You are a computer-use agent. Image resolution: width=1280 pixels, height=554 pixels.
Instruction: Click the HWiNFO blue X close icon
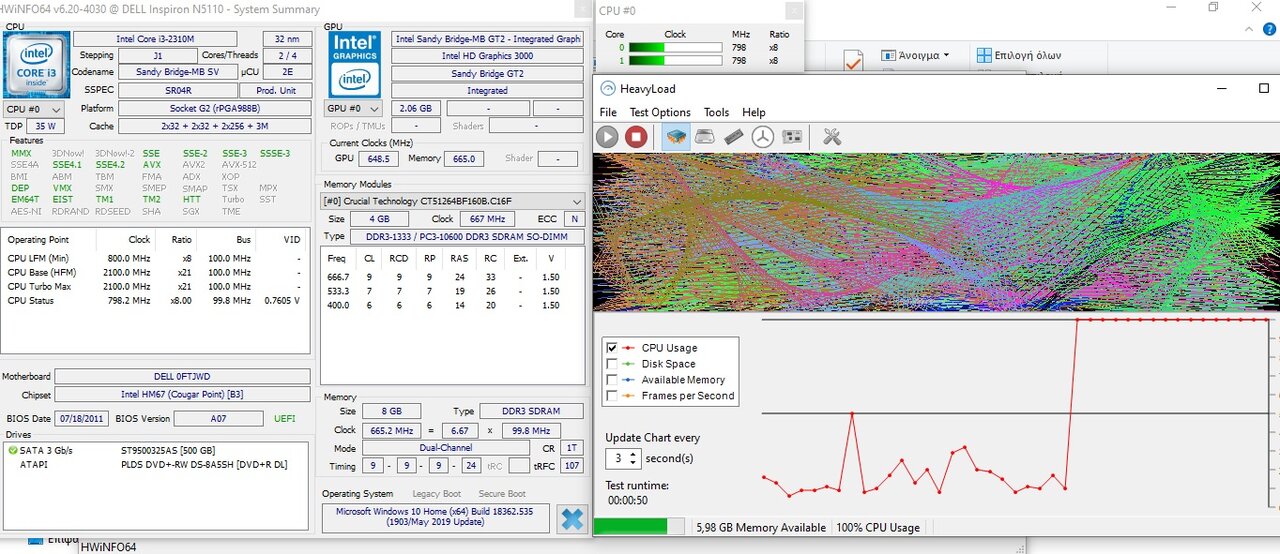[x=572, y=519]
